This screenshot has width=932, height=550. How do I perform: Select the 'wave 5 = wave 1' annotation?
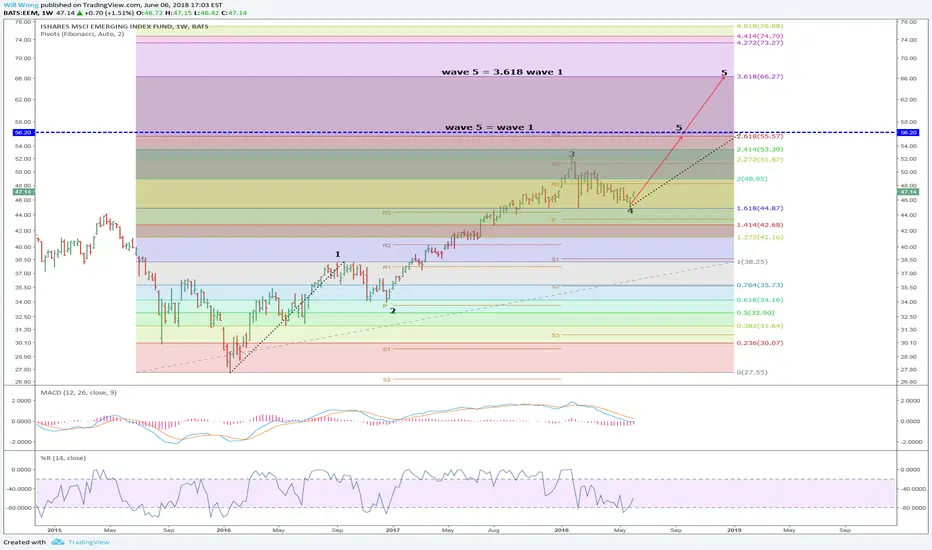[489, 127]
